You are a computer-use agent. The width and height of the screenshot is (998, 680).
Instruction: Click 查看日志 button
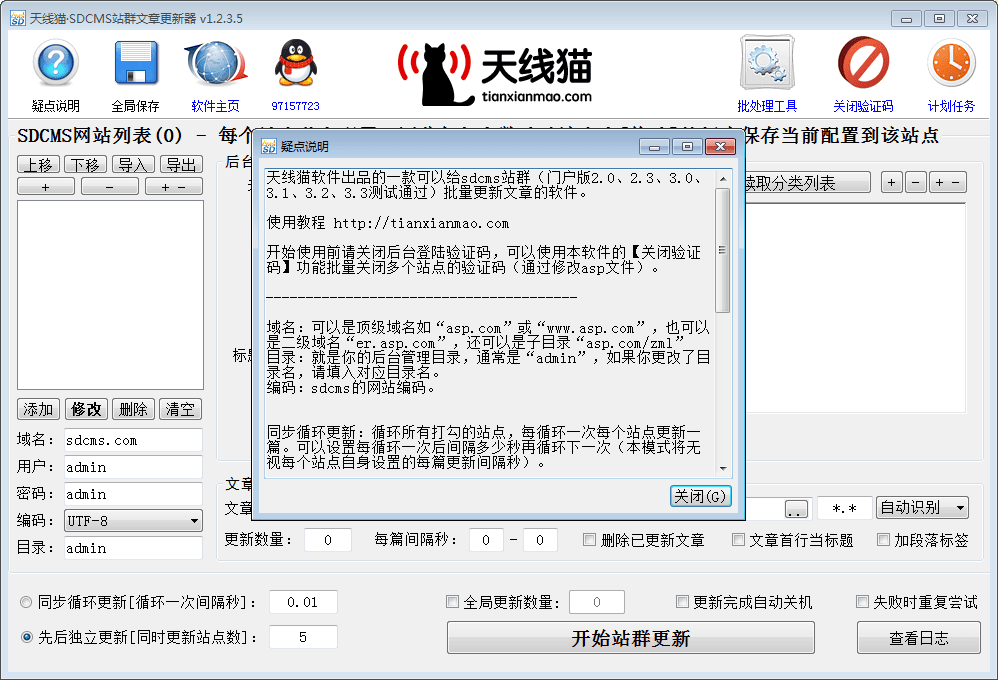[918, 638]
